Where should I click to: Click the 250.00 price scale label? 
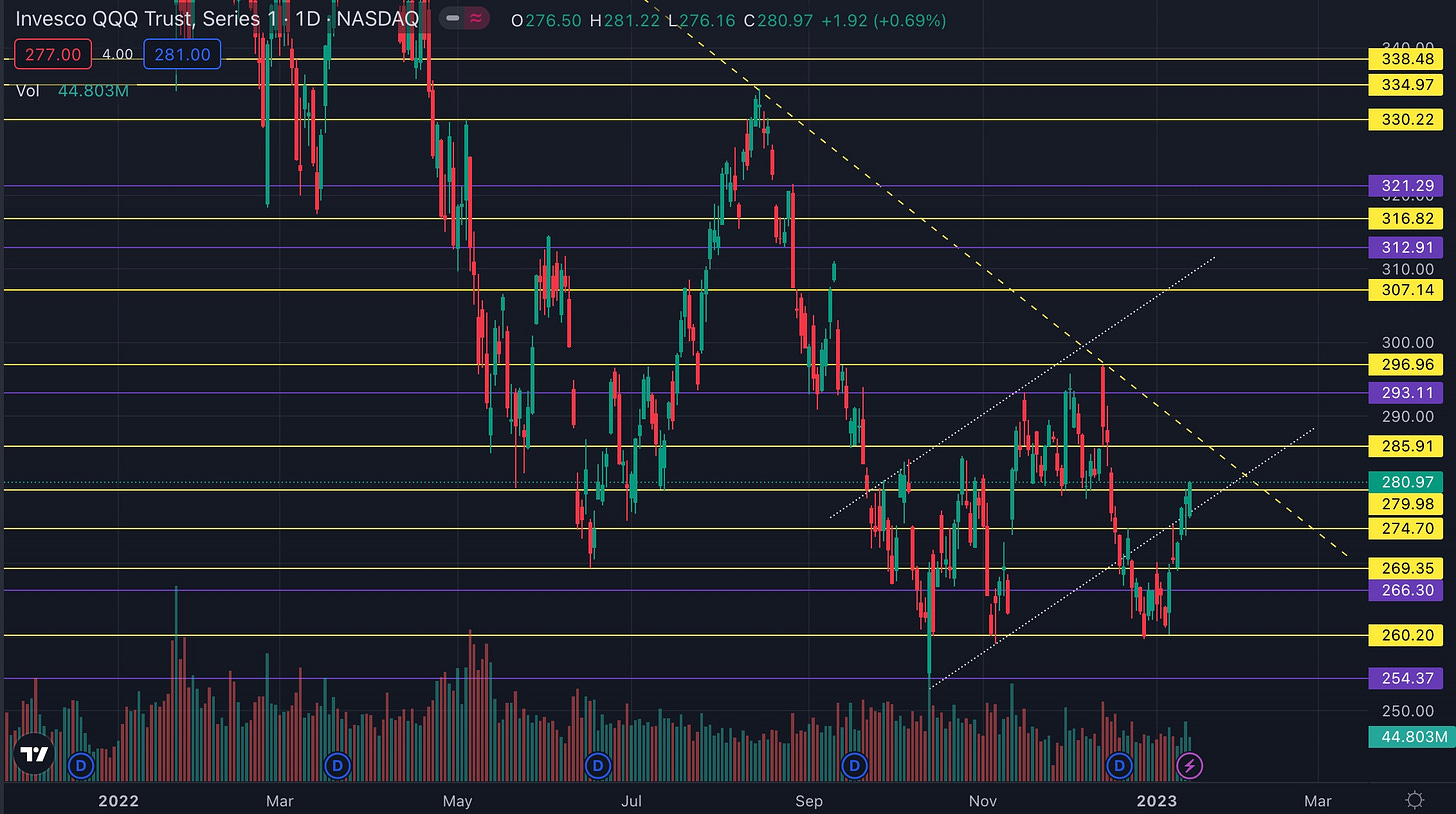coord(1407,711)
